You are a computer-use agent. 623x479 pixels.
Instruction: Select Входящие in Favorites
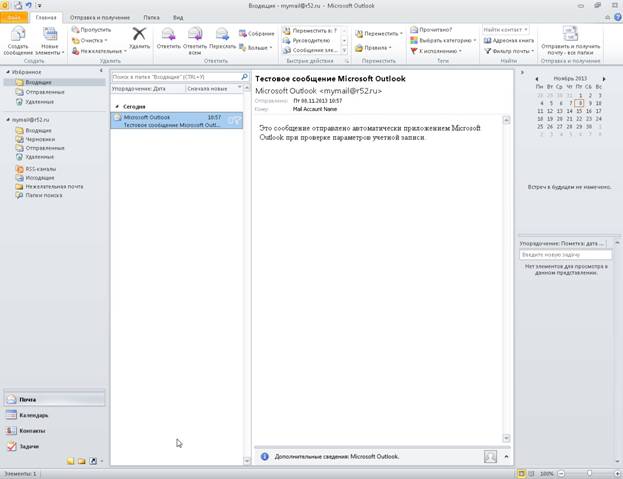point(38,82)
